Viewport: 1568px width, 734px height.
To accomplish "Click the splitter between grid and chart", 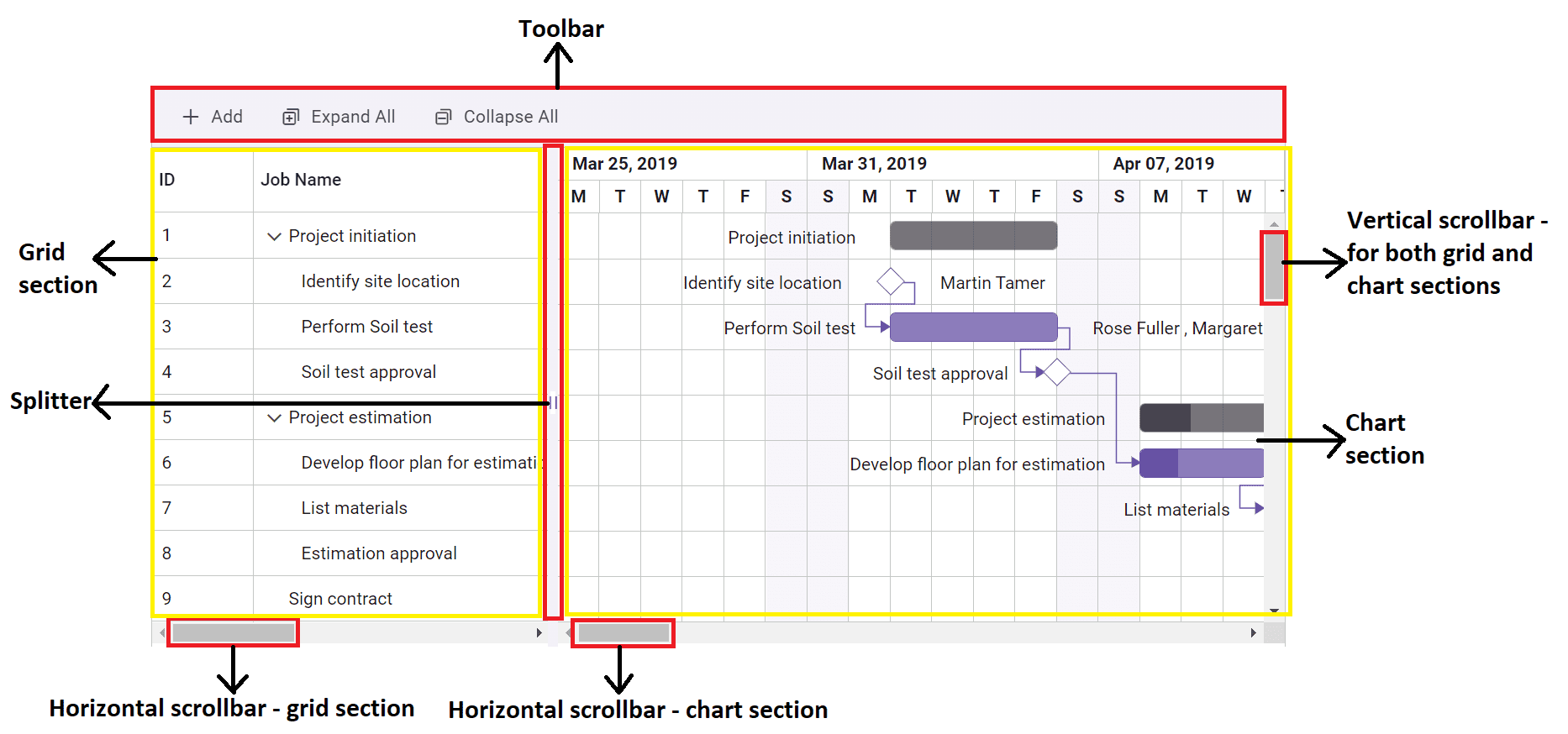I will 553,401.
